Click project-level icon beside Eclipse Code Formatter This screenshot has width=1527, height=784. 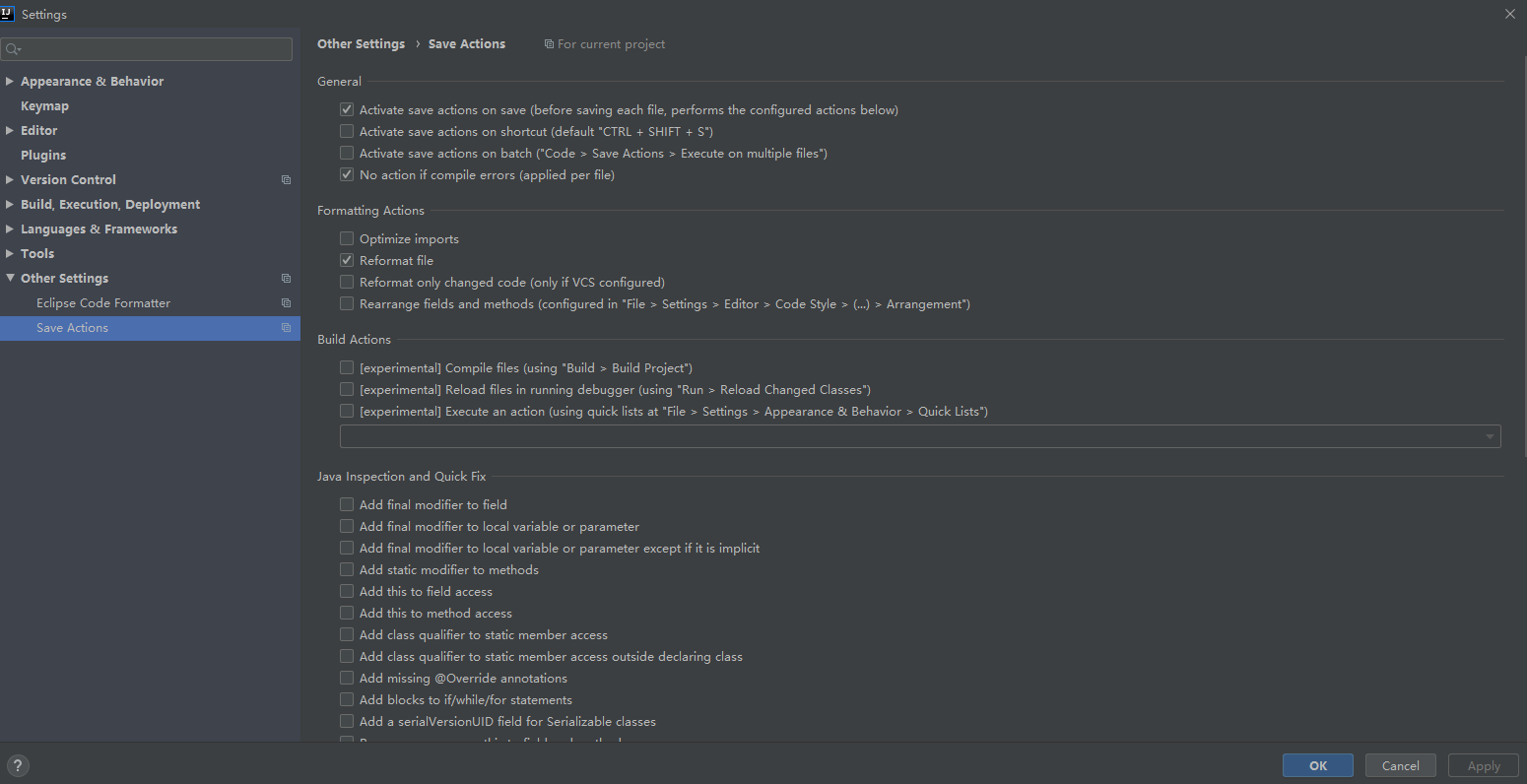point(286,303)
